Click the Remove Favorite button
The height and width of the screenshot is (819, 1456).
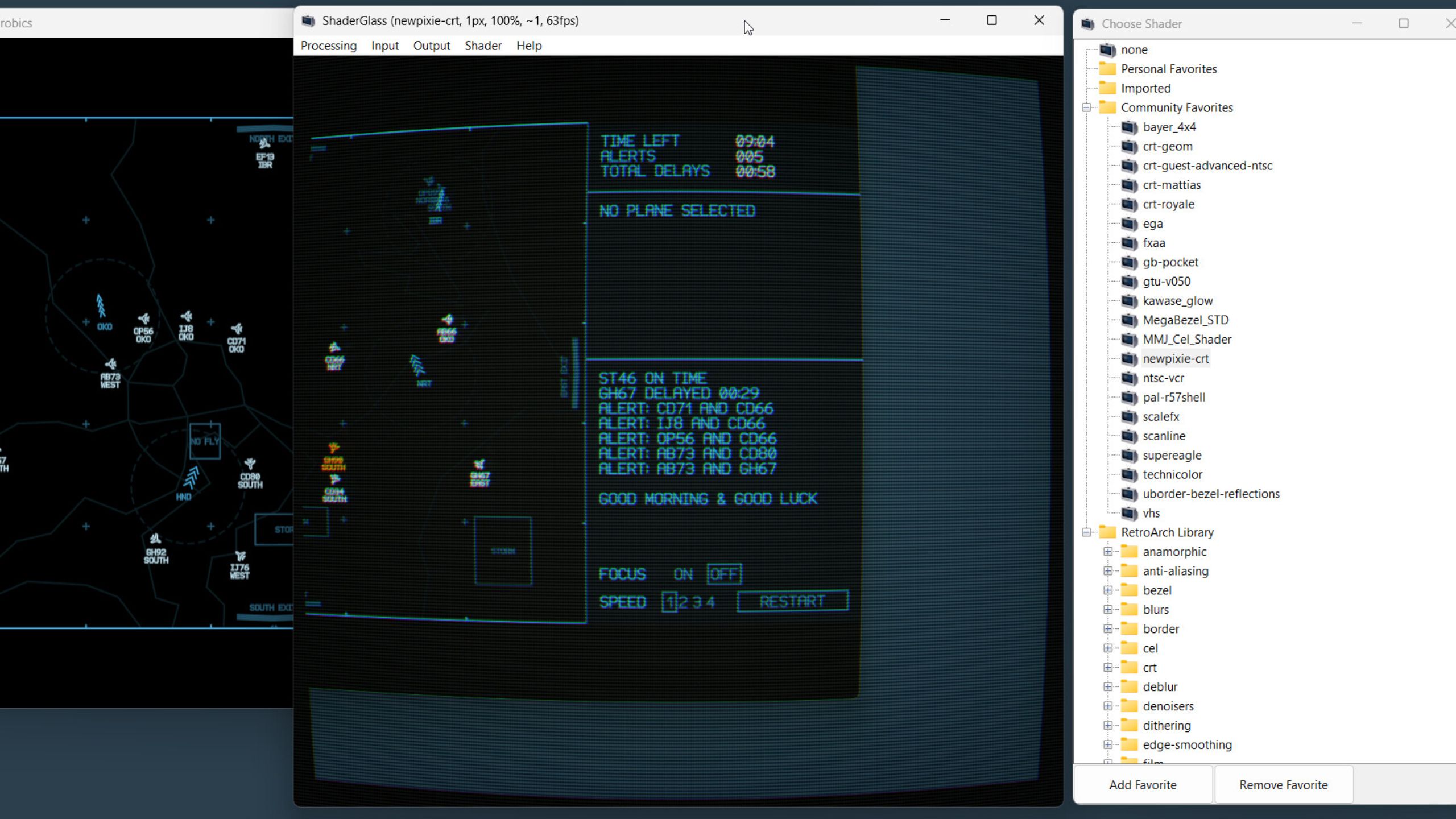1284,785
